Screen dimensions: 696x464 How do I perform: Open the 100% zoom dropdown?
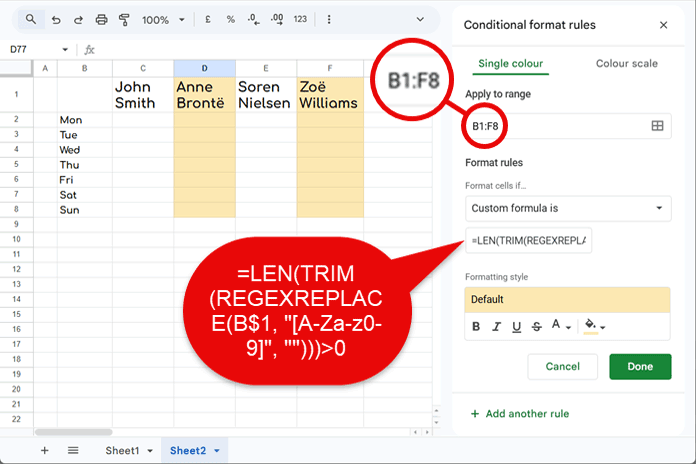click(163, 20)
